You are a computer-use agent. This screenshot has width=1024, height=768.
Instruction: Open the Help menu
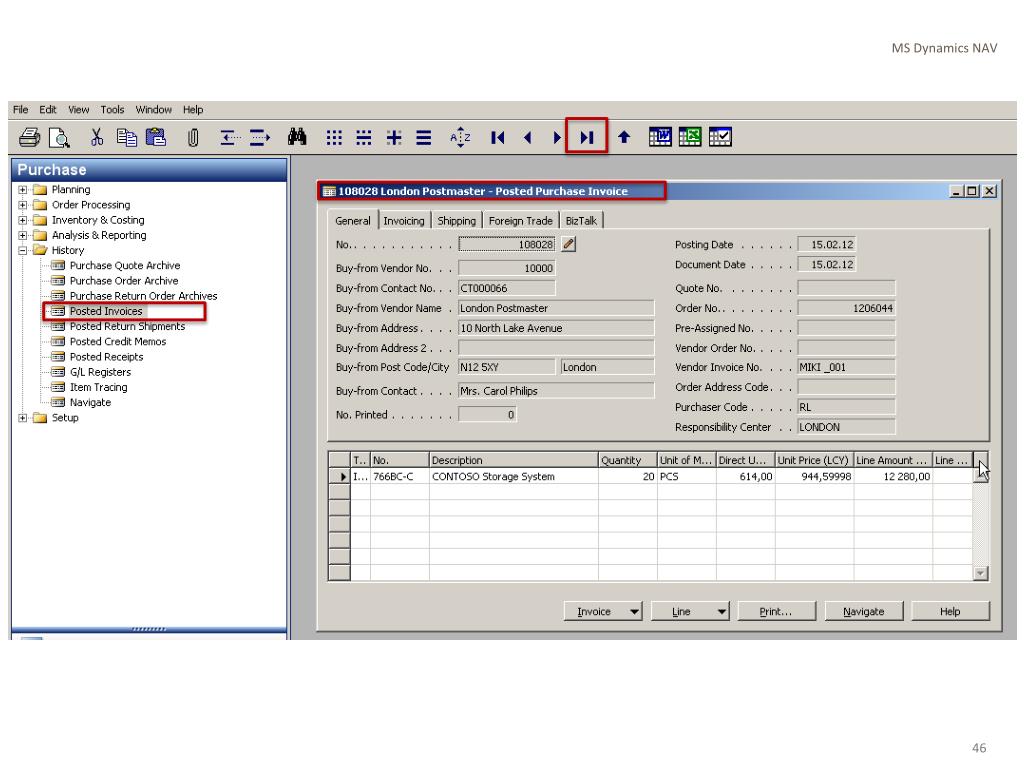click(x=193, y=110)
